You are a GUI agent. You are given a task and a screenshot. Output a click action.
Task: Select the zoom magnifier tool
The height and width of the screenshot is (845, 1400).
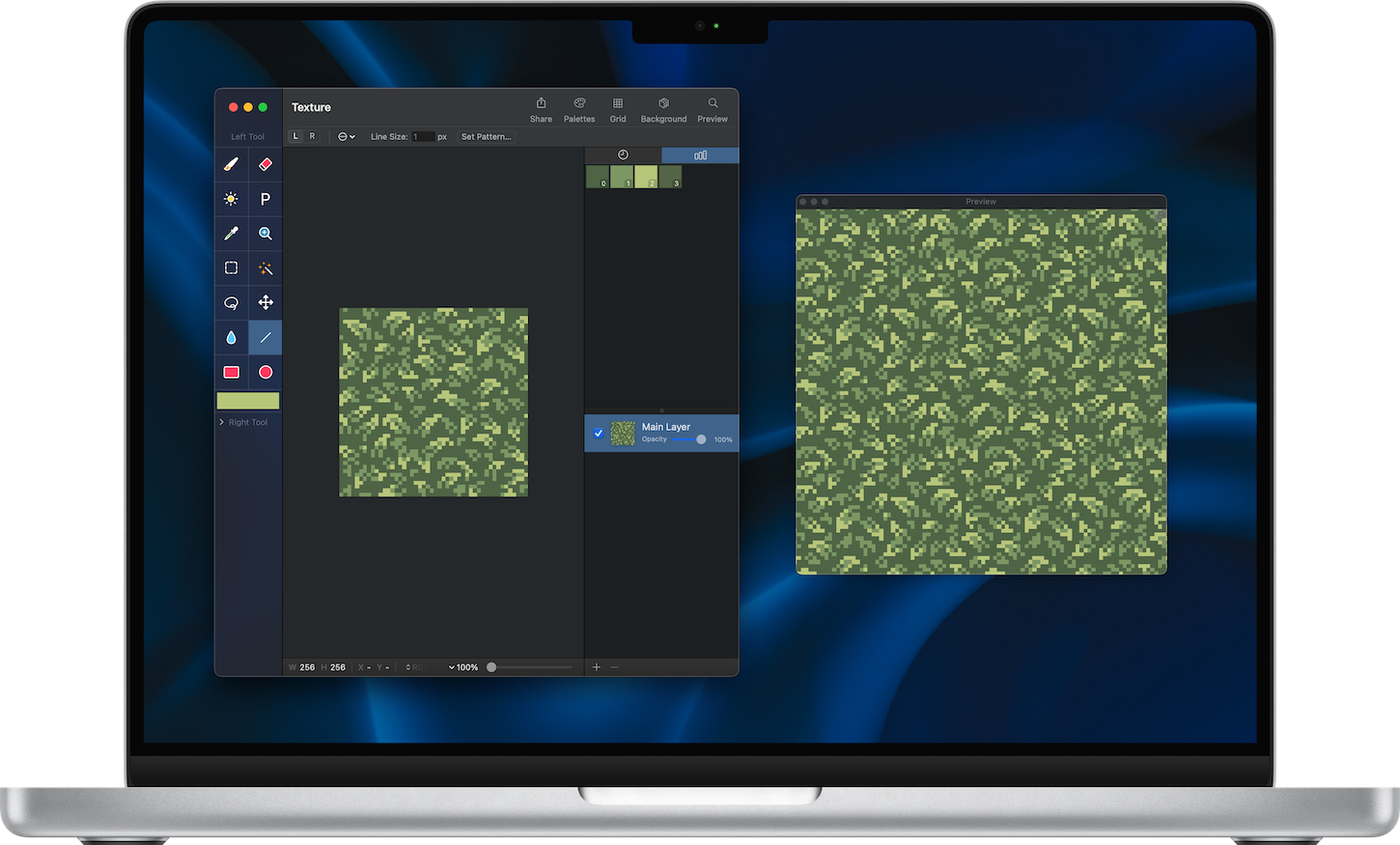[x=266, y=234]
